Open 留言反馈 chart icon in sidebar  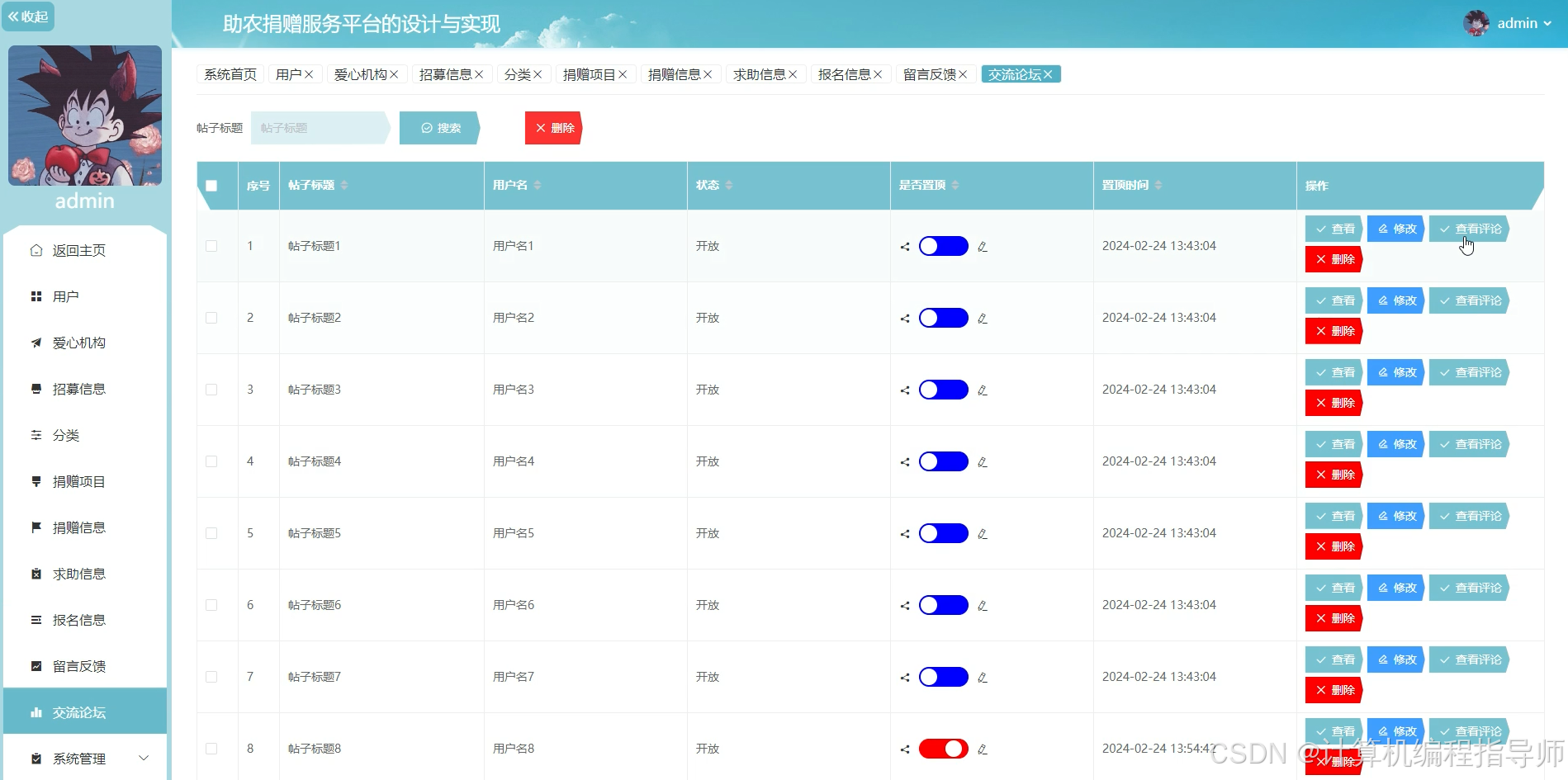(36, 666)
